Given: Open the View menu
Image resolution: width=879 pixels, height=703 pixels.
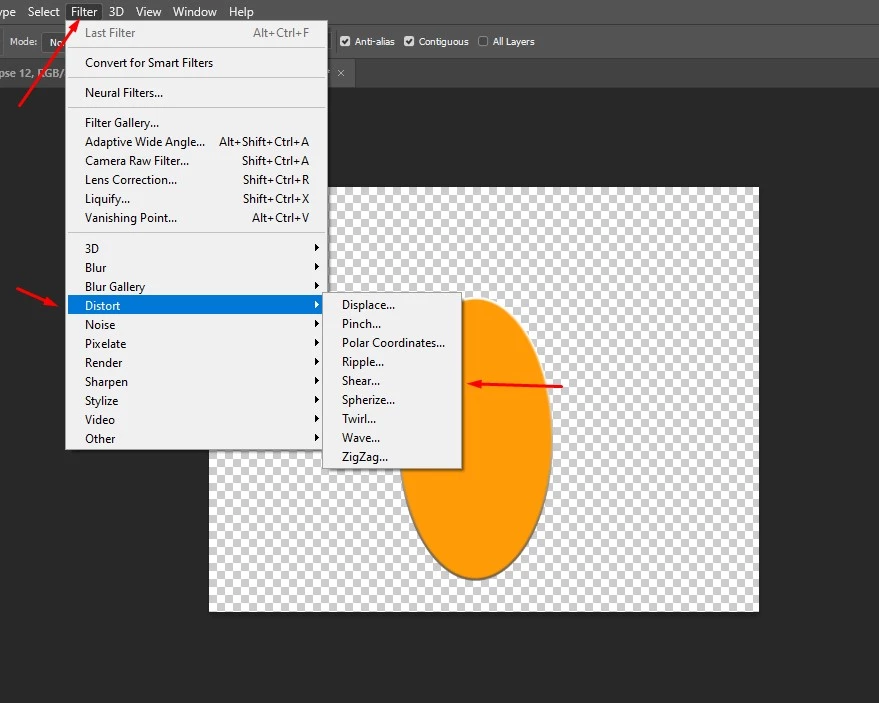Looking at the screenshot, I should pyautogui.click(x=149, y=12).
